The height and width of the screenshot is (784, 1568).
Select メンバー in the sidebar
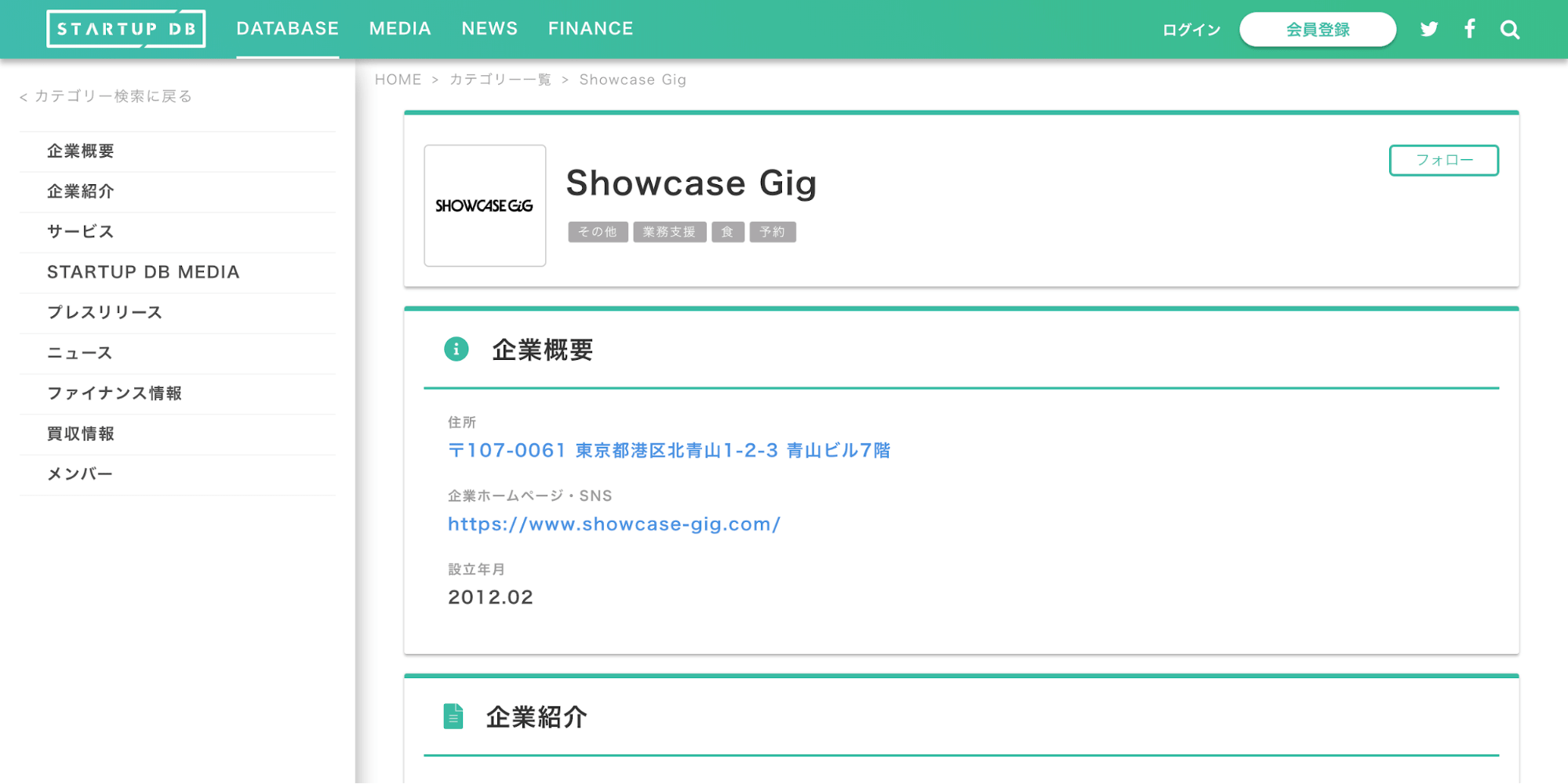tap(177, 474)
